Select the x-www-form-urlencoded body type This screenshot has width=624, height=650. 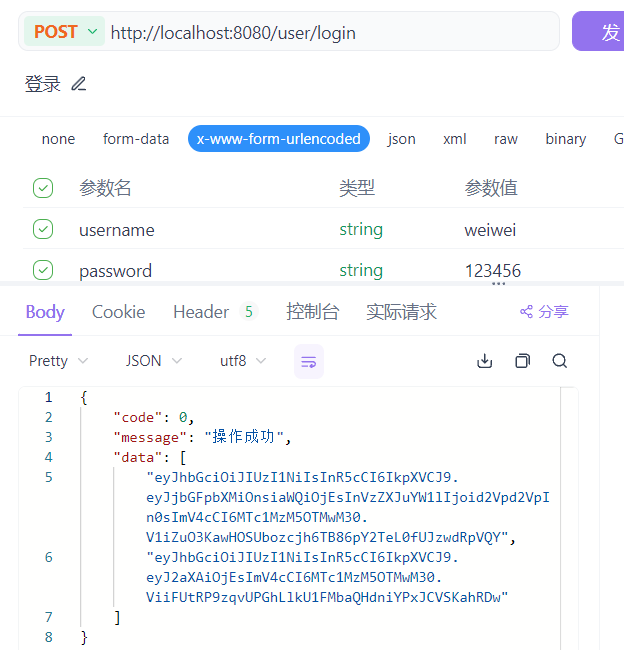(279, 139)
